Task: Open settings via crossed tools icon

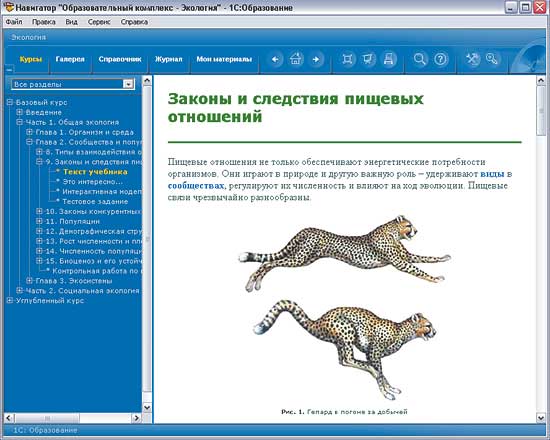Action: click(x=472, y=59)
